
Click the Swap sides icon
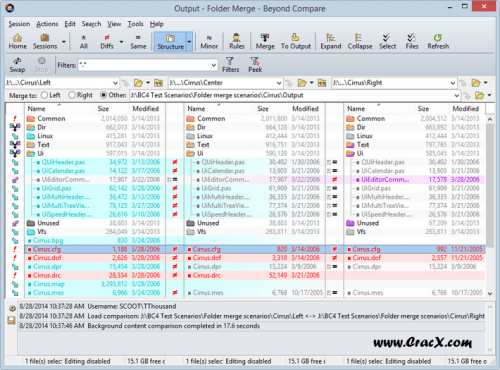(x=17, y=65)
